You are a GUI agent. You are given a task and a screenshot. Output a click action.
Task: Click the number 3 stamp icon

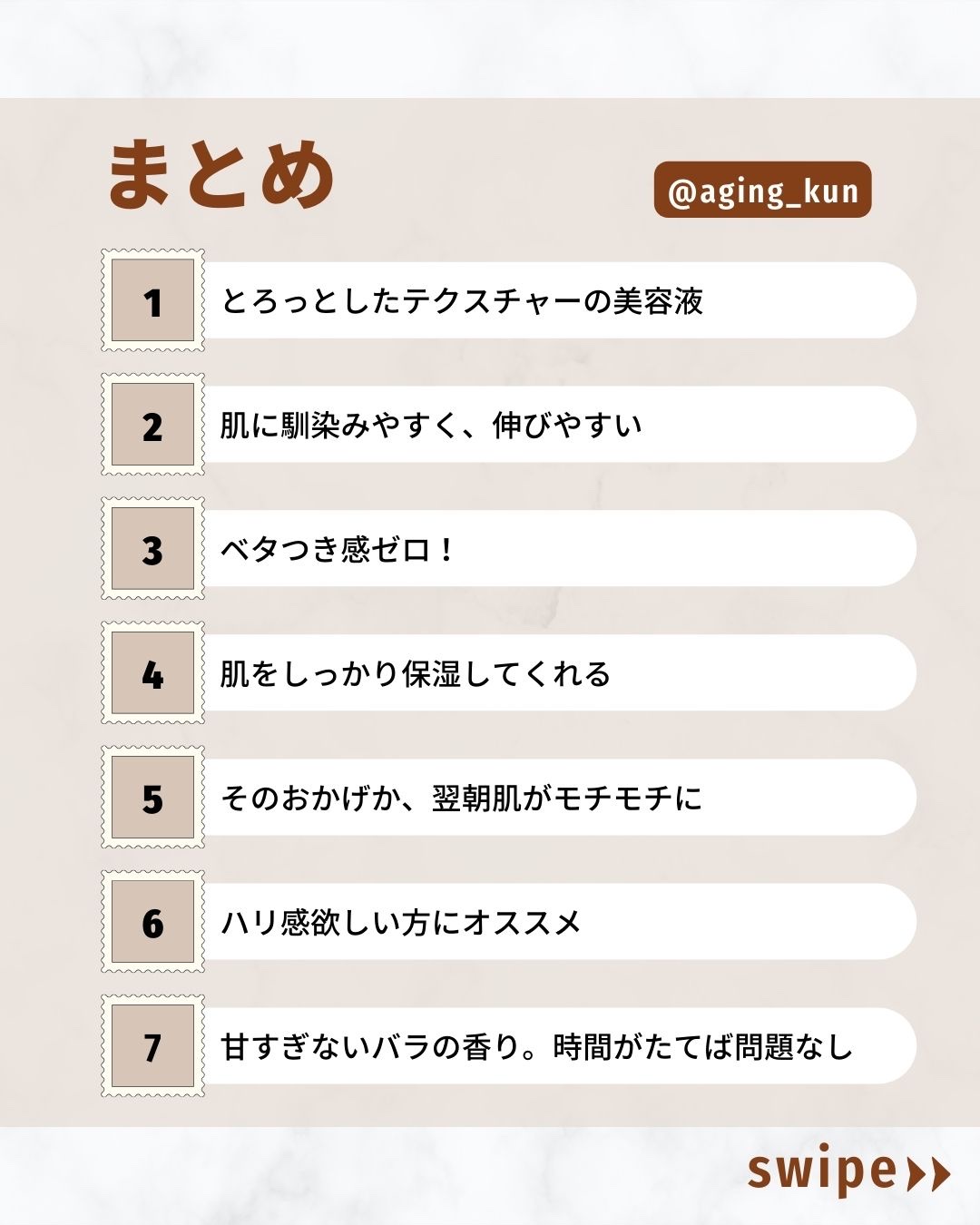coord(152,549)
